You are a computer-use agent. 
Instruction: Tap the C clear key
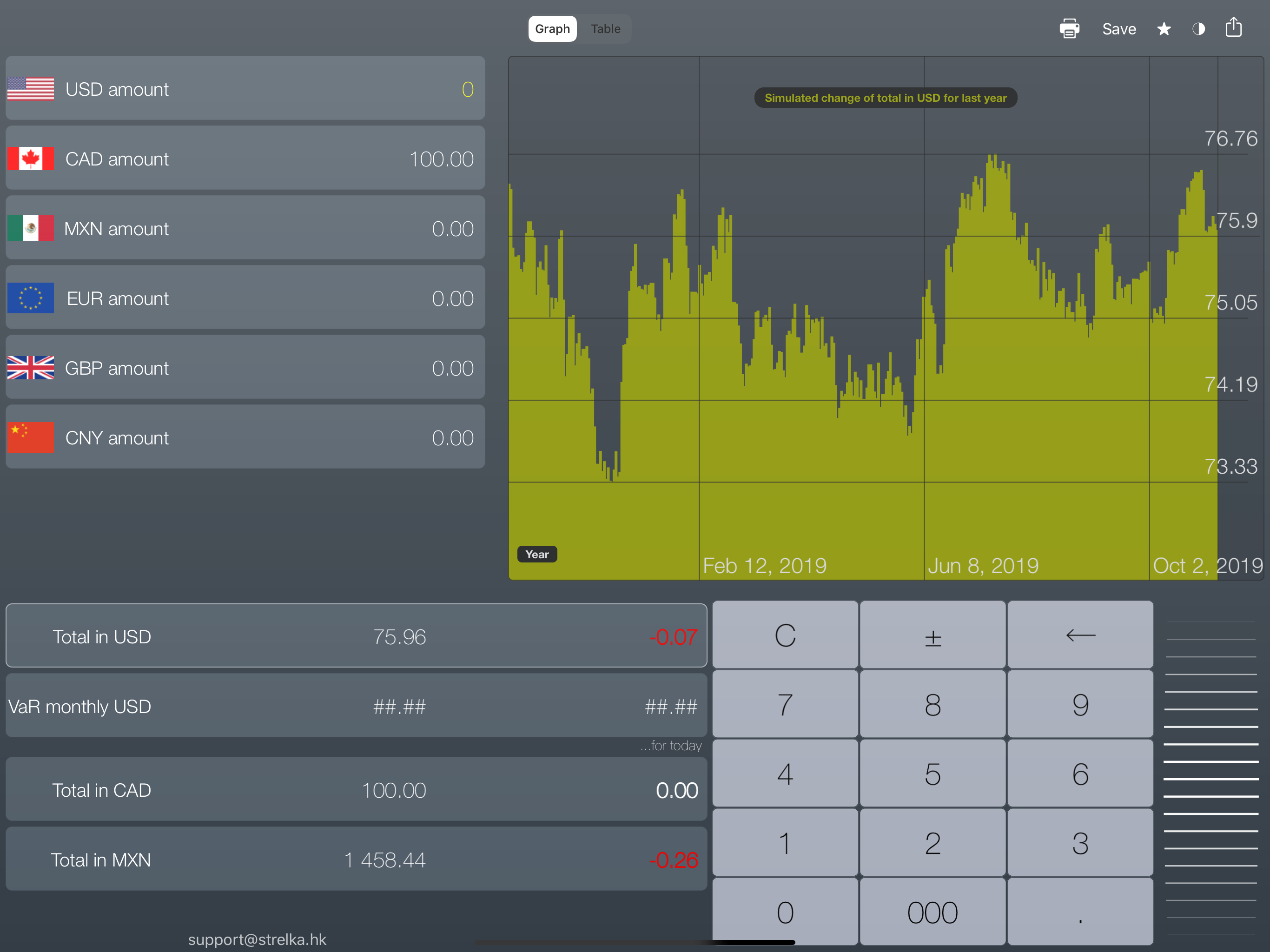785,635
